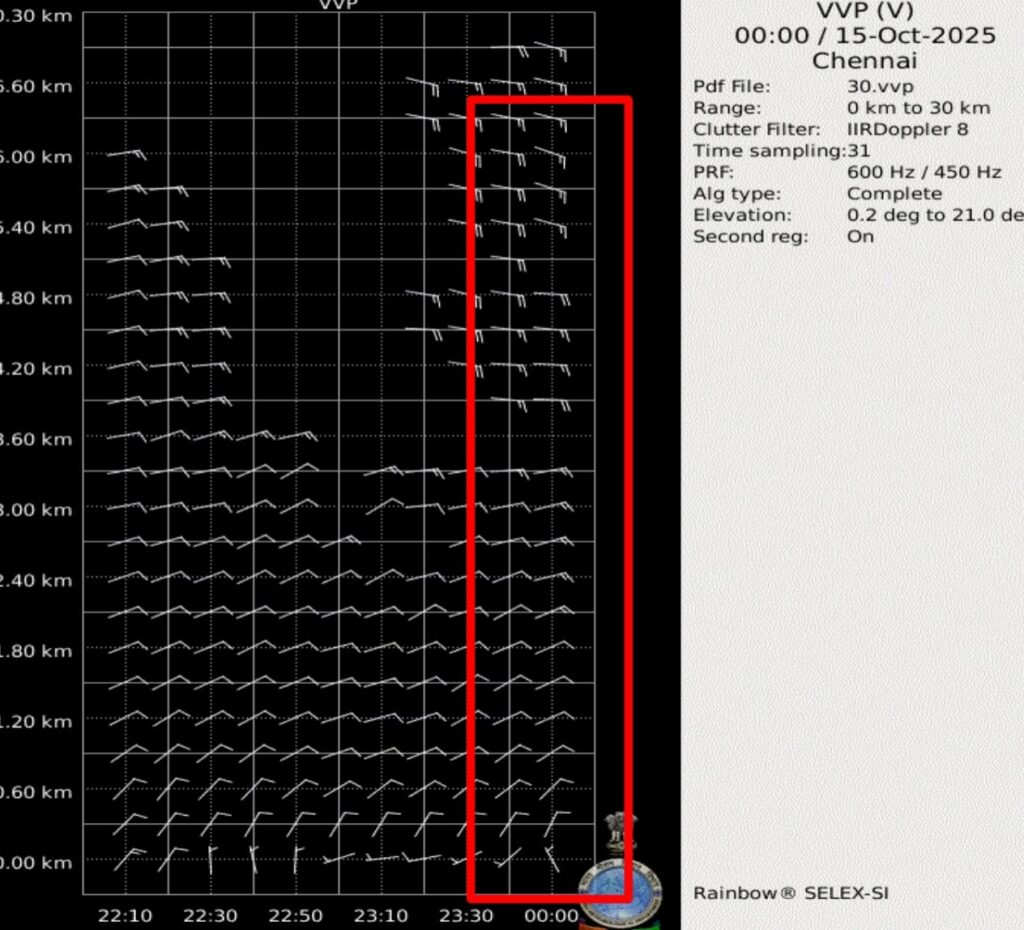Click the topmost wind barb in 00:00 column
1024x930 pixels.
551,48
